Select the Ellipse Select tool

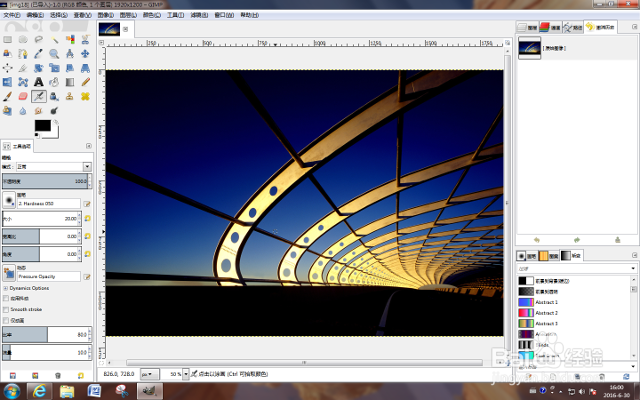tap(23, 40)
